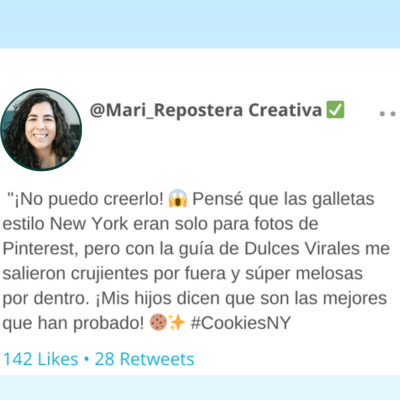The width and height of the screenshot is (400, 400).
Task: Click the word Pinterest in the post
Action: (40, 249)
